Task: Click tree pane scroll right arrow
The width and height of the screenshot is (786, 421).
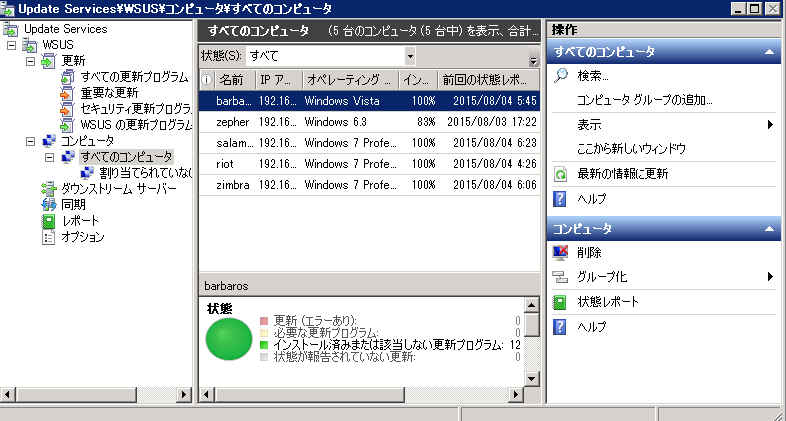Action: [184, 395]
